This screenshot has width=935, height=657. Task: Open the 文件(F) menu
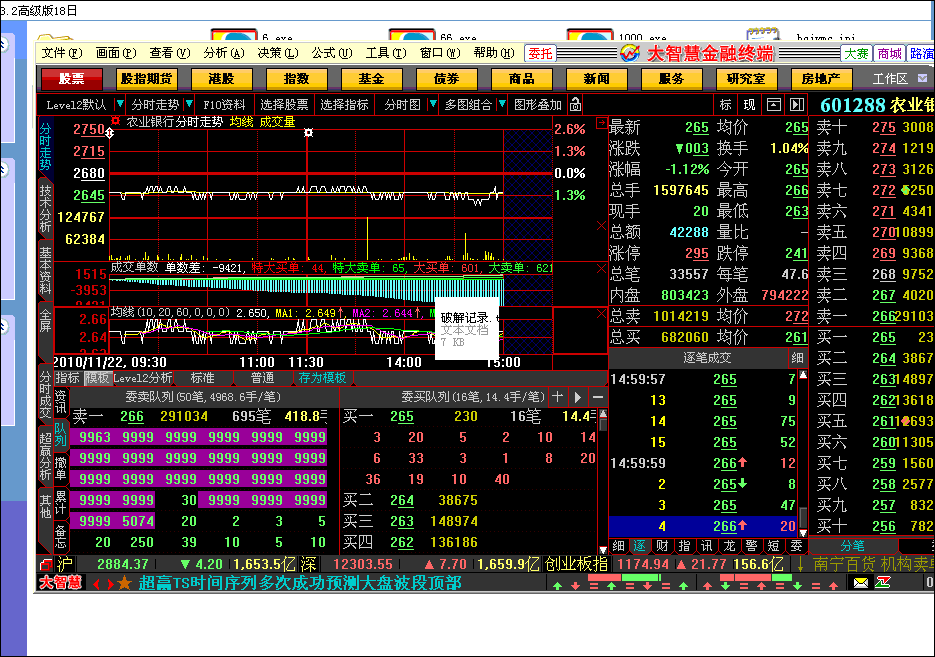click(61, 53)
